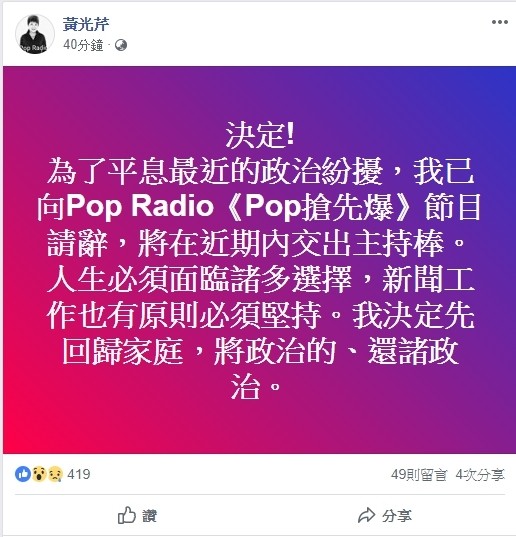Click the 《Pop搶先爆》 program name text
The image size is (516, 537).
click(318, 207)
